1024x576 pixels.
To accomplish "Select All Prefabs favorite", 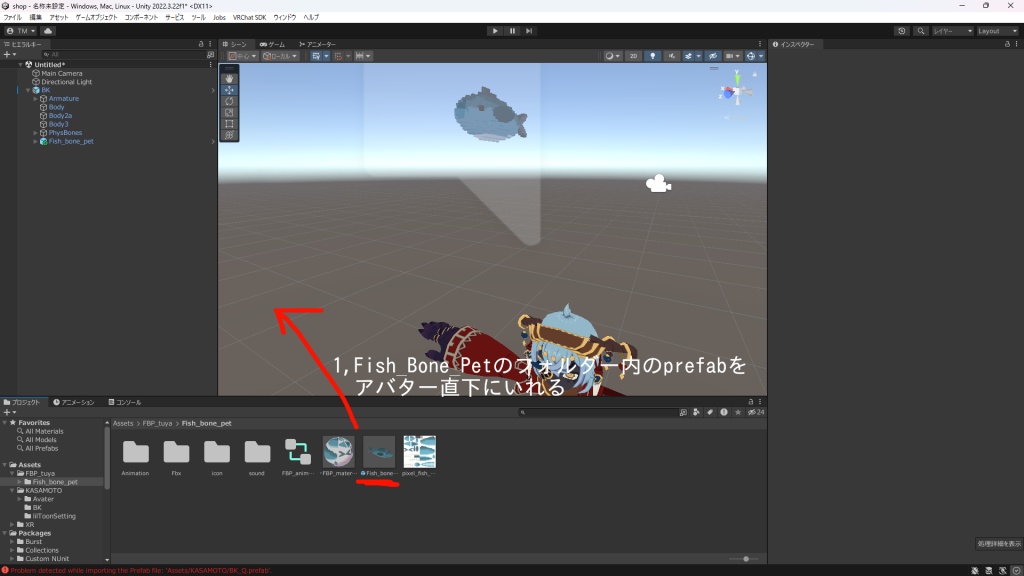I will (41, 448).
